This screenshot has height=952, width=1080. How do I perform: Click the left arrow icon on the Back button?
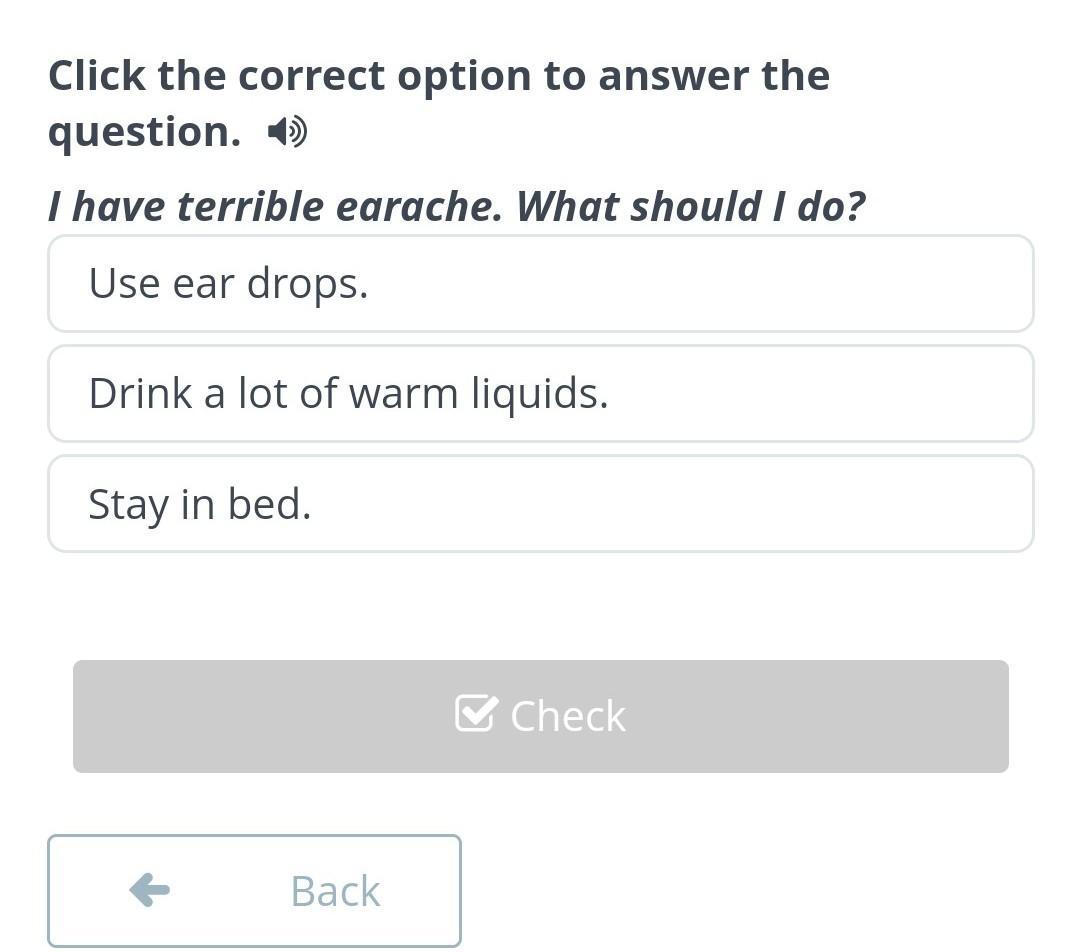[x=150, y=889]
